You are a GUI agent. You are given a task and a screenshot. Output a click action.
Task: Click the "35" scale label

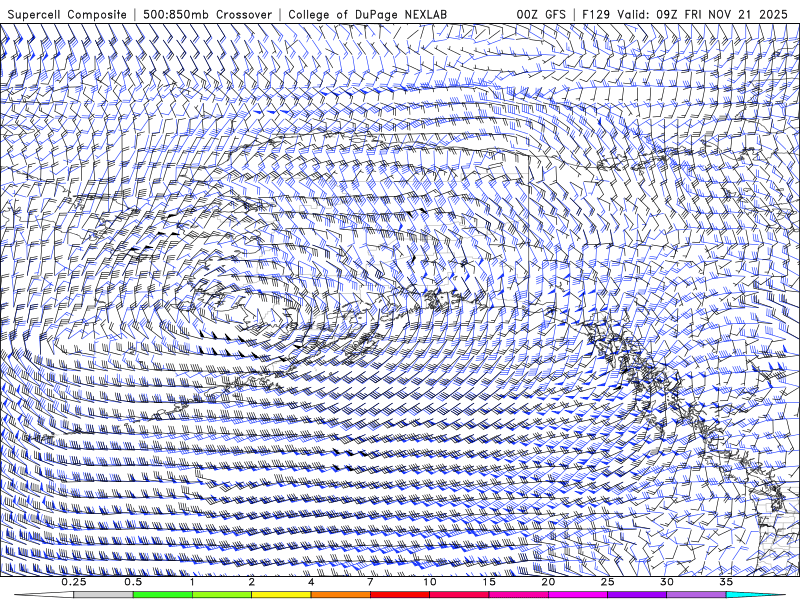tap(726, 582)
